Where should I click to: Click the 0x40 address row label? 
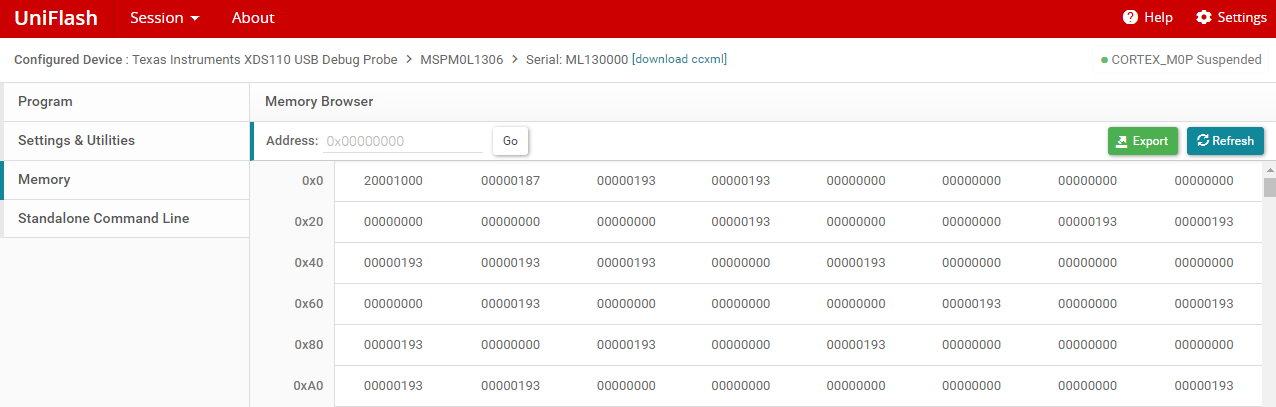tap(309, 263)
